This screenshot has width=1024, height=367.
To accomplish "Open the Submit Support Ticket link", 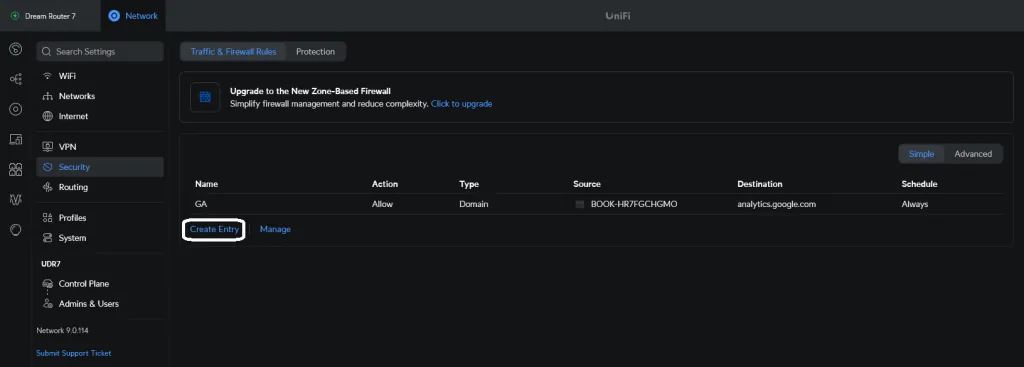I will pyautogui.click(x=74, y=353).
